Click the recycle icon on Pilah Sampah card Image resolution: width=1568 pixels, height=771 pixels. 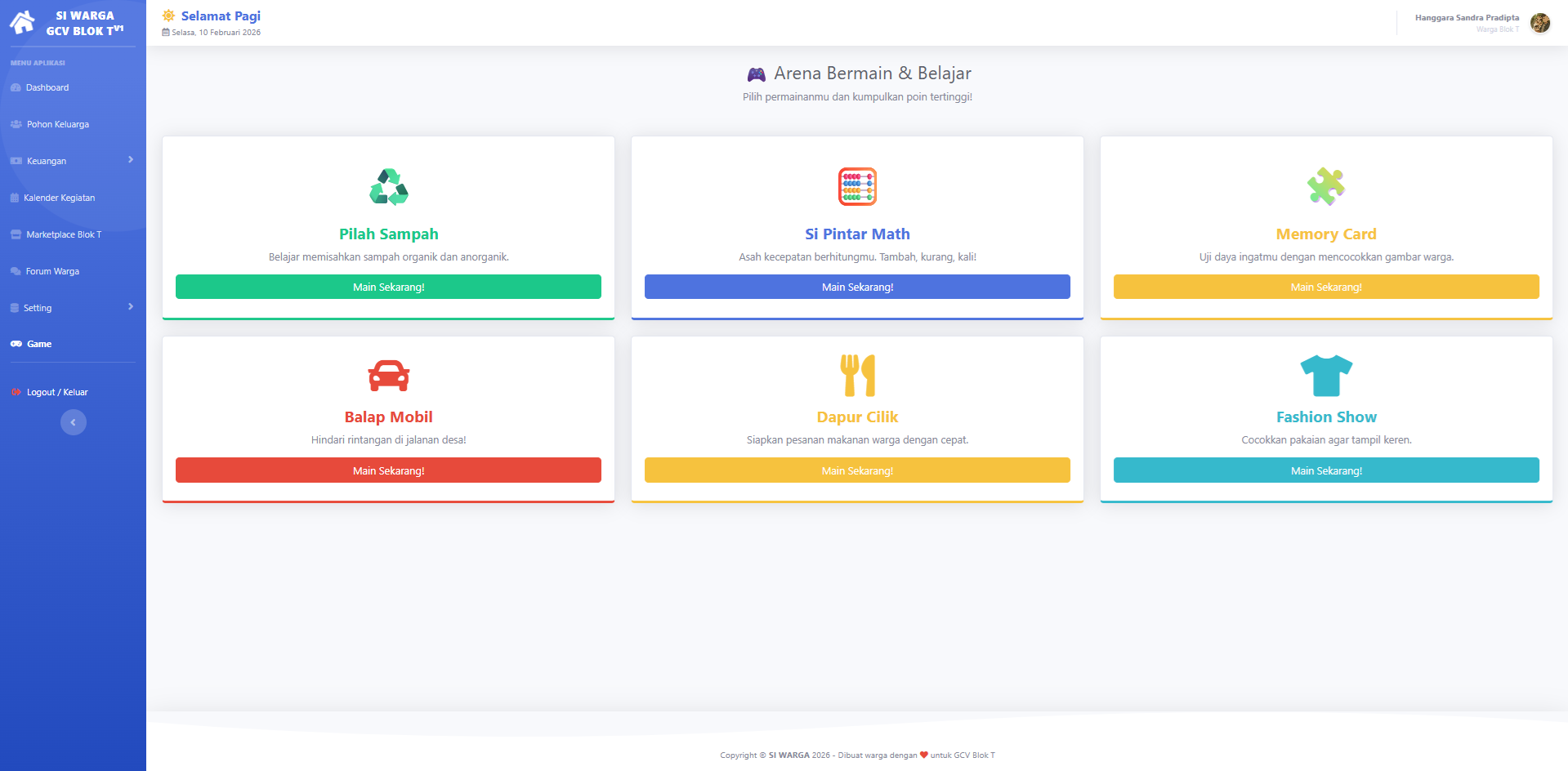click(x=388, y=187)
